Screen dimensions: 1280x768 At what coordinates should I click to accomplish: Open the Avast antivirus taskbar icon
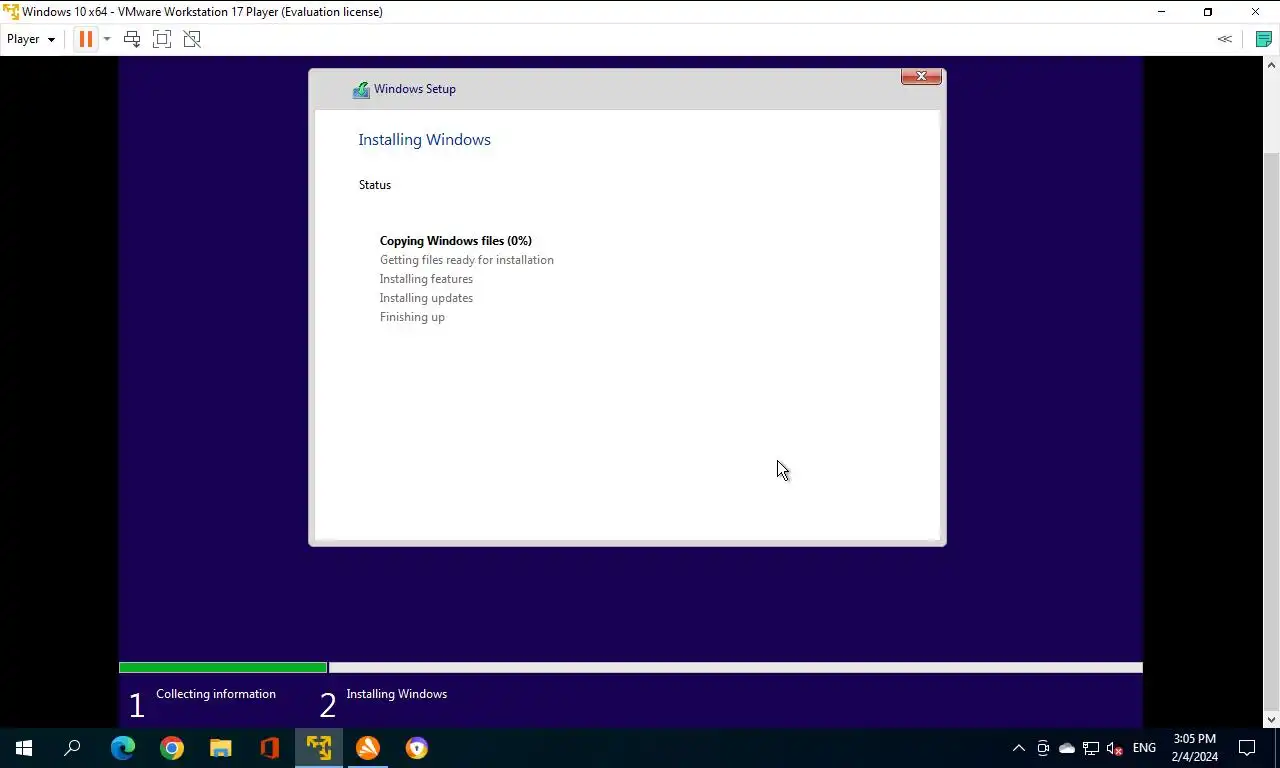[x=368, y=748]
